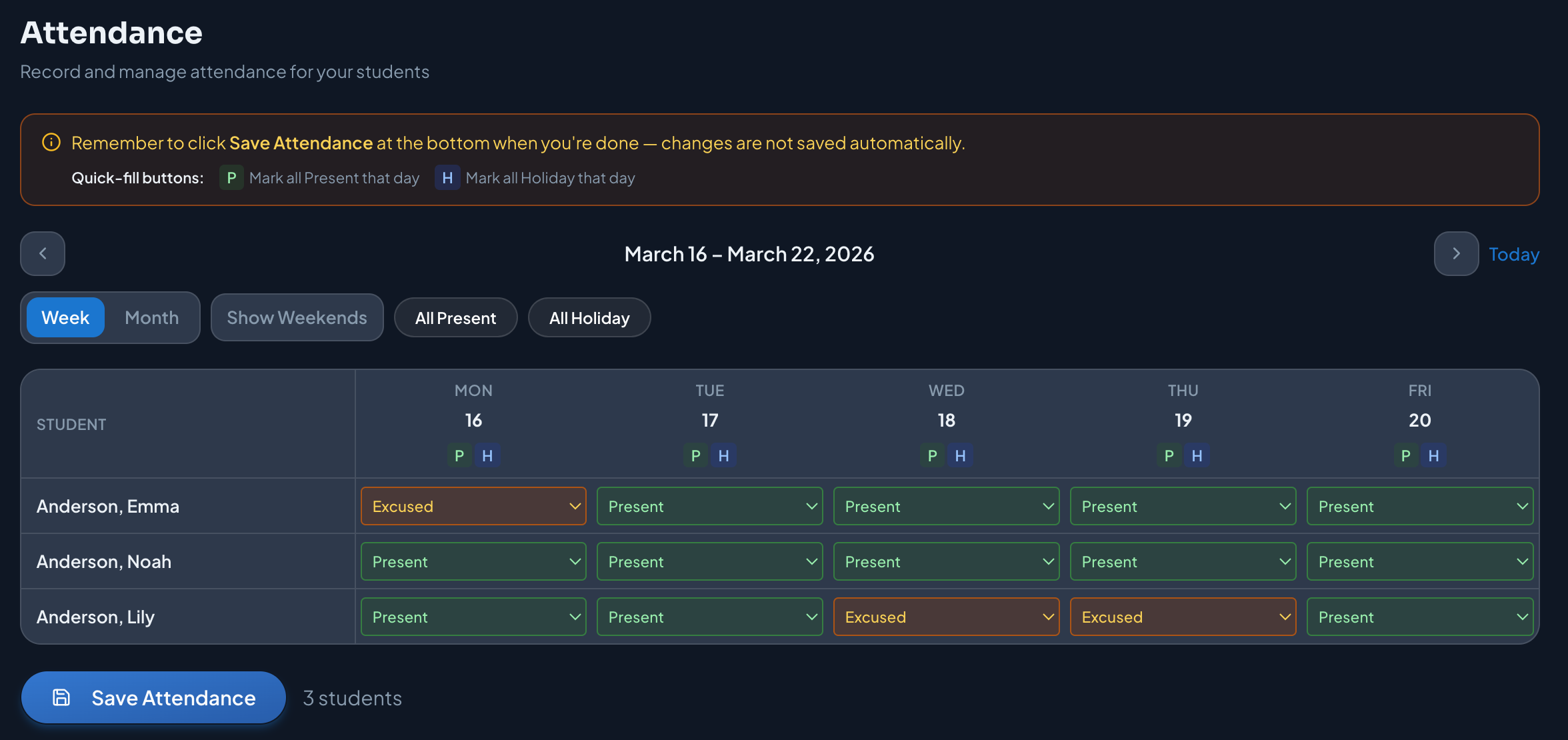The width and height of the screenshot is (1568, 740).
Task: Click the 3 students count label
Action: [353, 697]
